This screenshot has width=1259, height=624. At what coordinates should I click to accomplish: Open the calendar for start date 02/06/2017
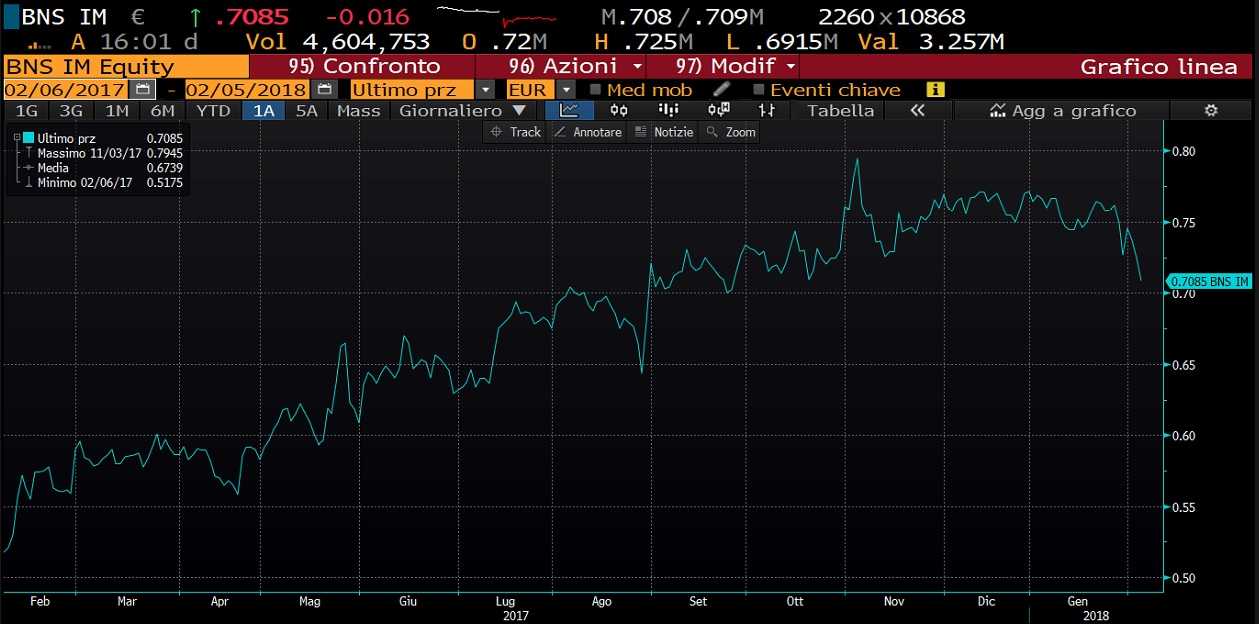click(145, 90)
